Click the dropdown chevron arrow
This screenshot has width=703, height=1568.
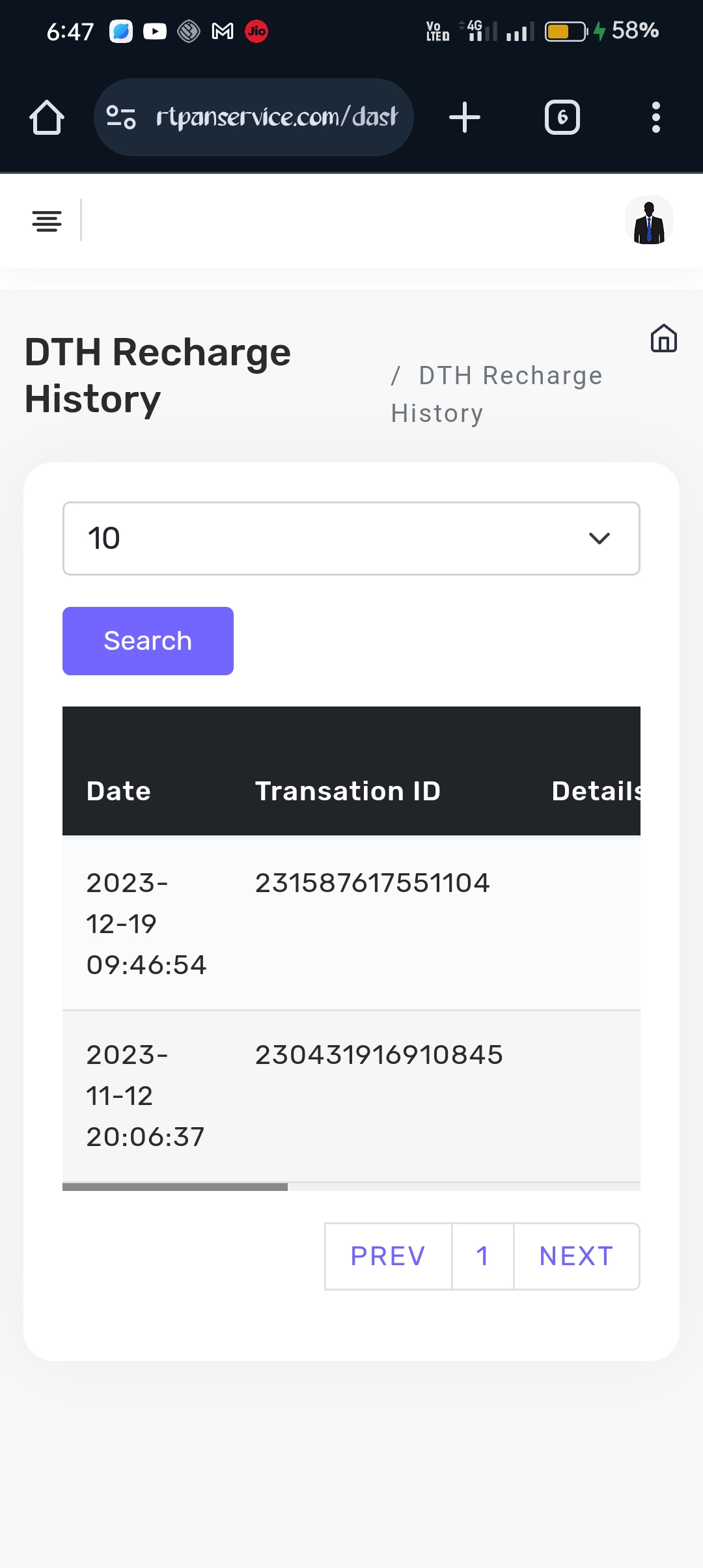[599, 539]
